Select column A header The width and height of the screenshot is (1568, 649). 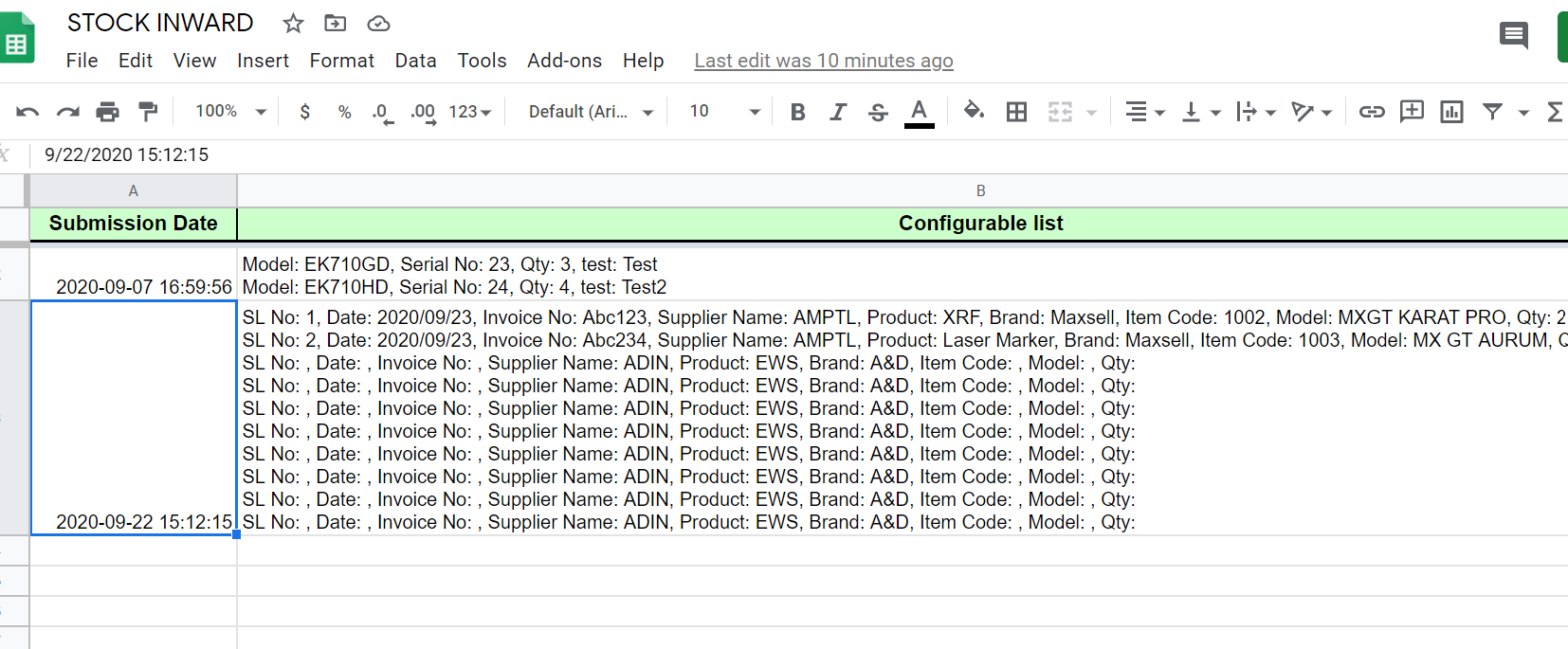[134, 190]
